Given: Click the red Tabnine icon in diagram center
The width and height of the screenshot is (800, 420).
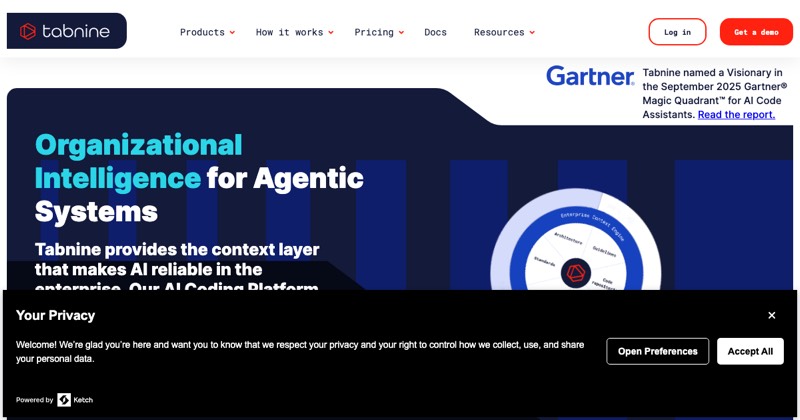Looking at the screenshot, I should point(576,273).
